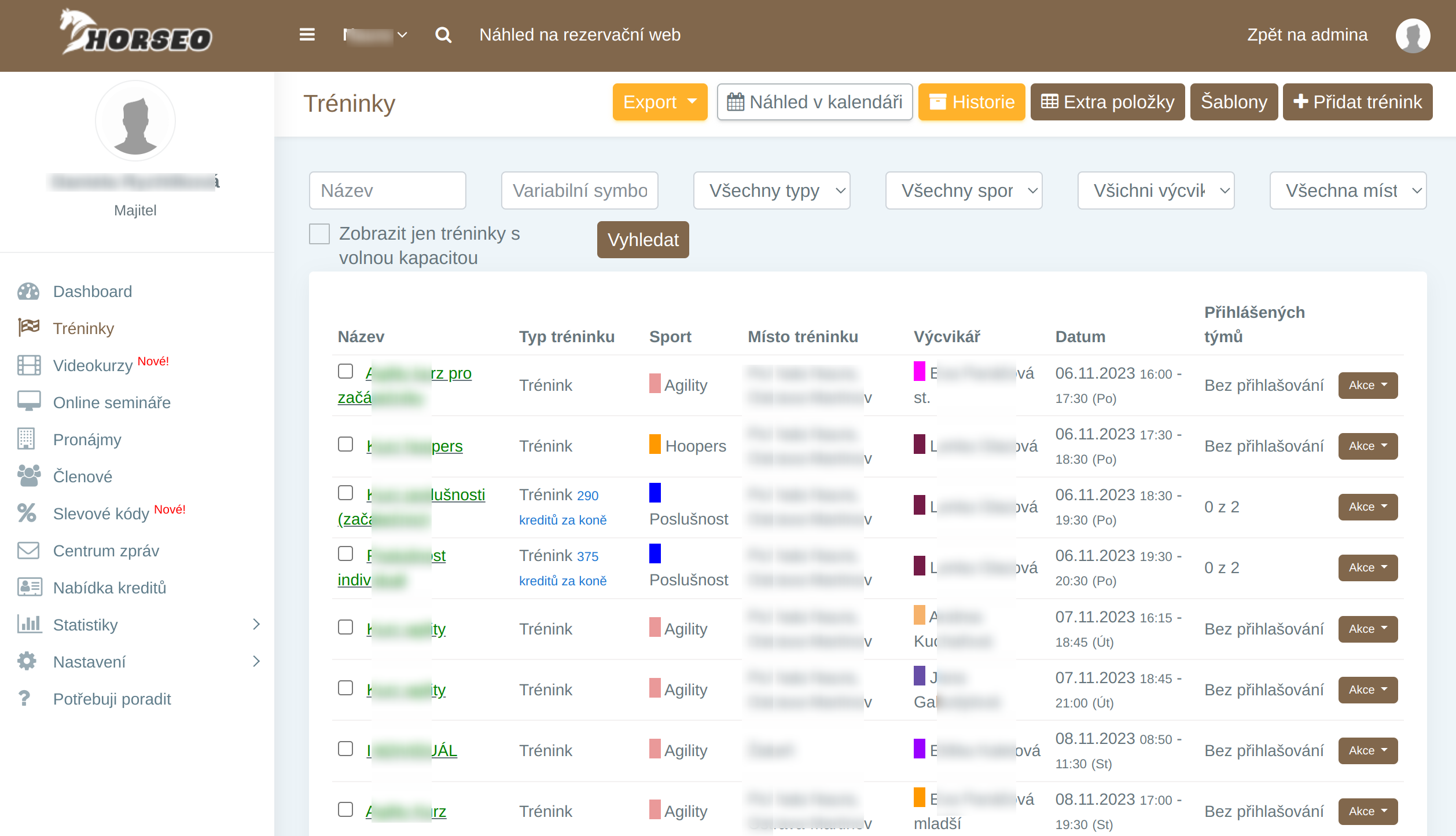Open the Export dropdown button
Screen dimensions: 1456x836
pyautogui.click(x=660, y=102)
